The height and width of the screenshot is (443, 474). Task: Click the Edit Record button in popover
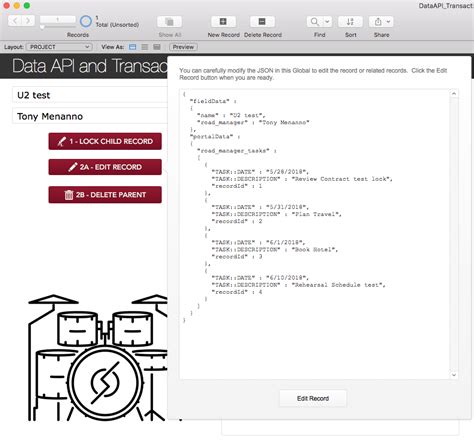click(313, 398)
